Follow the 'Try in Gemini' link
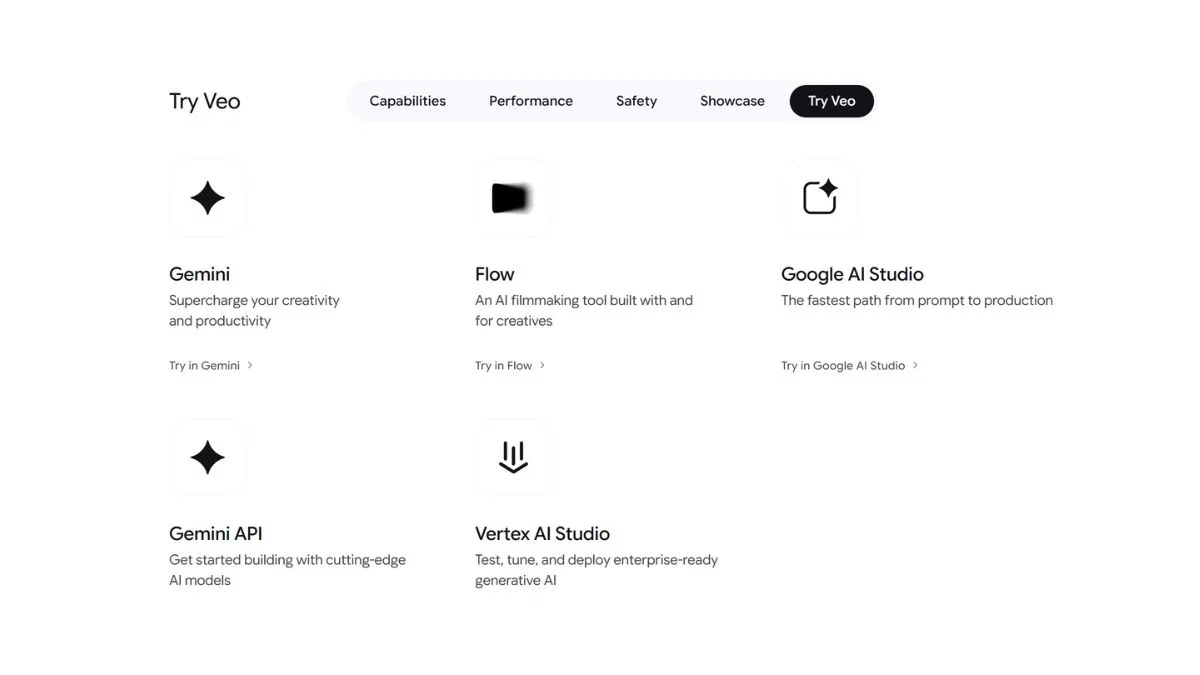Image resolution: width=1200 pixels, height=675 pixels. point(204,366)
